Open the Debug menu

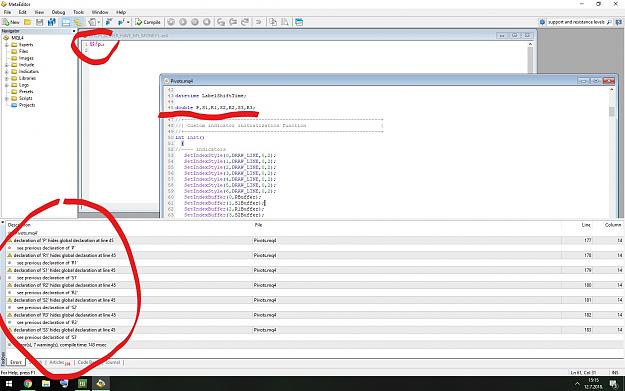click(x=58, y=12)
